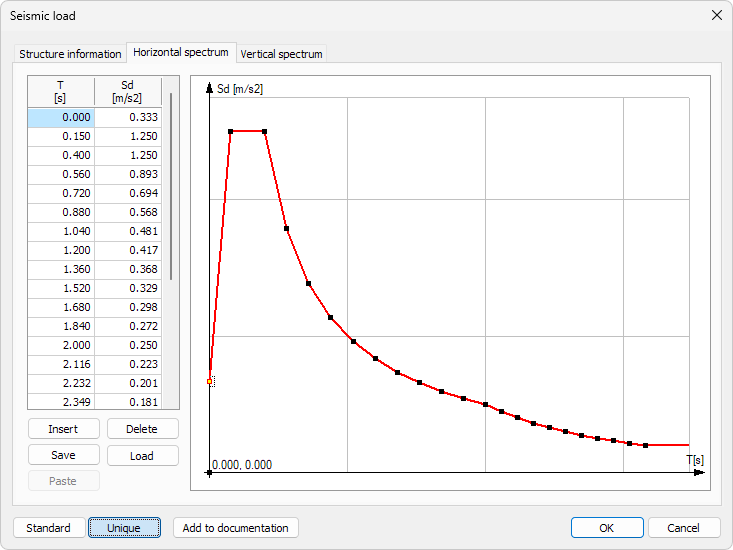Close the Seismic load window
The width and height of the screenshot is (733, 550).
[717, 15]
